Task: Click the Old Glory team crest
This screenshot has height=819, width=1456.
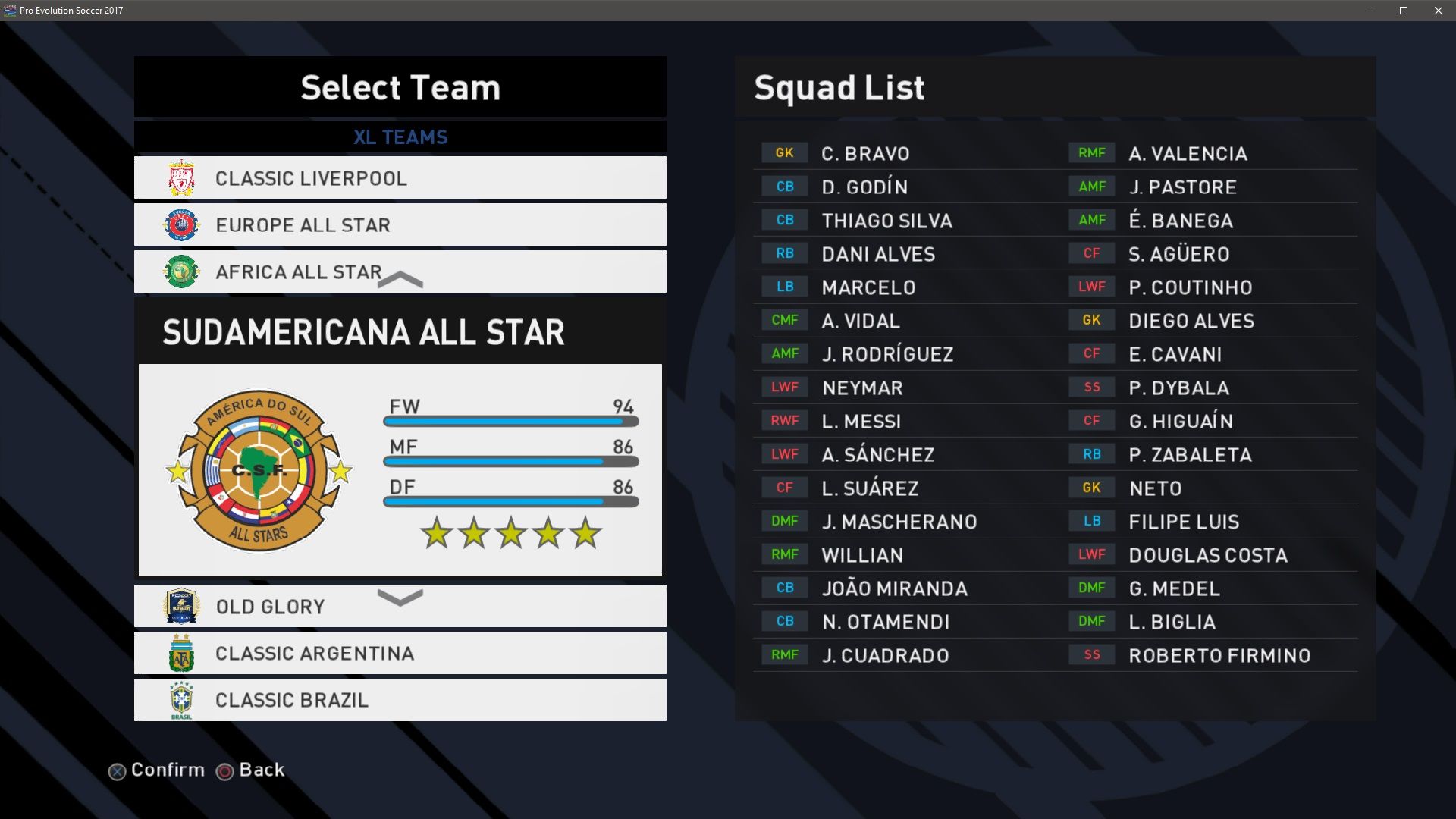Action: pos(181,607)
